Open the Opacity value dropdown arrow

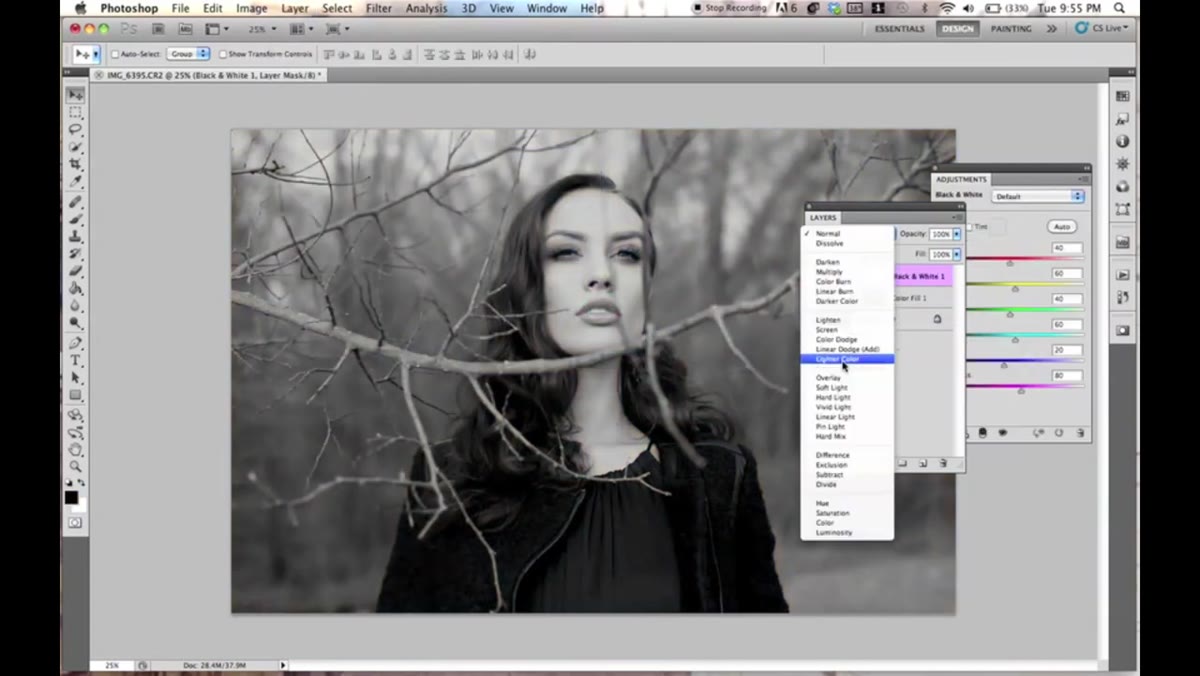pyautogui.click(x=957, y=234)
